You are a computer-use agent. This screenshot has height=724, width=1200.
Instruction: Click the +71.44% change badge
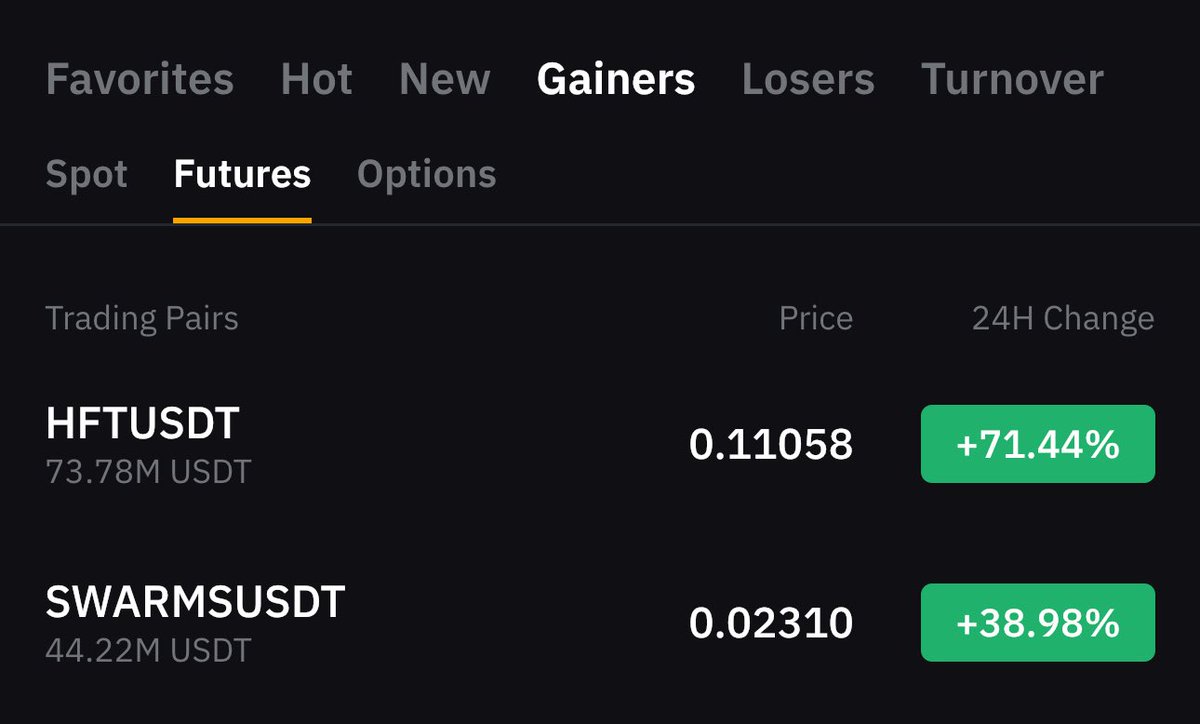click(1038, 444)
